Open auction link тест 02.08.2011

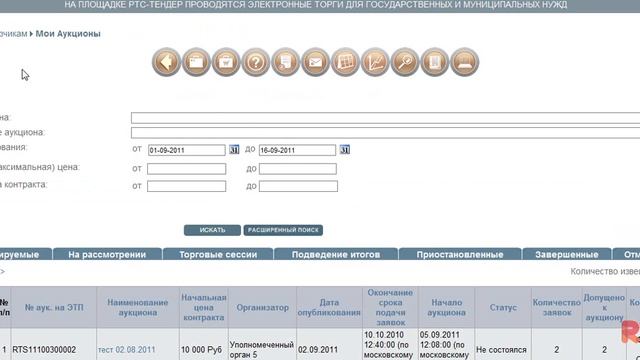127,350
